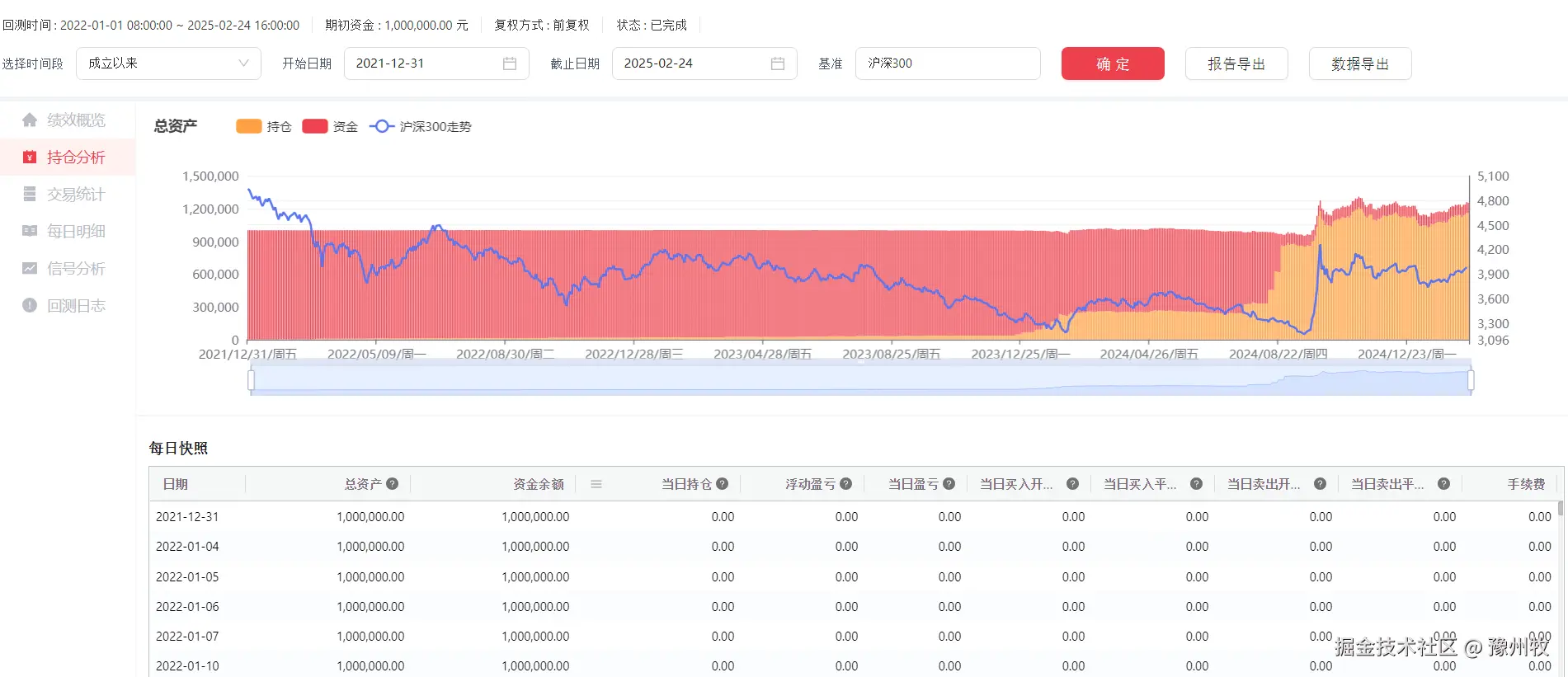Go to 每日明细 menu item
This screenshot has width=1568, height=677.
point(68,232)
